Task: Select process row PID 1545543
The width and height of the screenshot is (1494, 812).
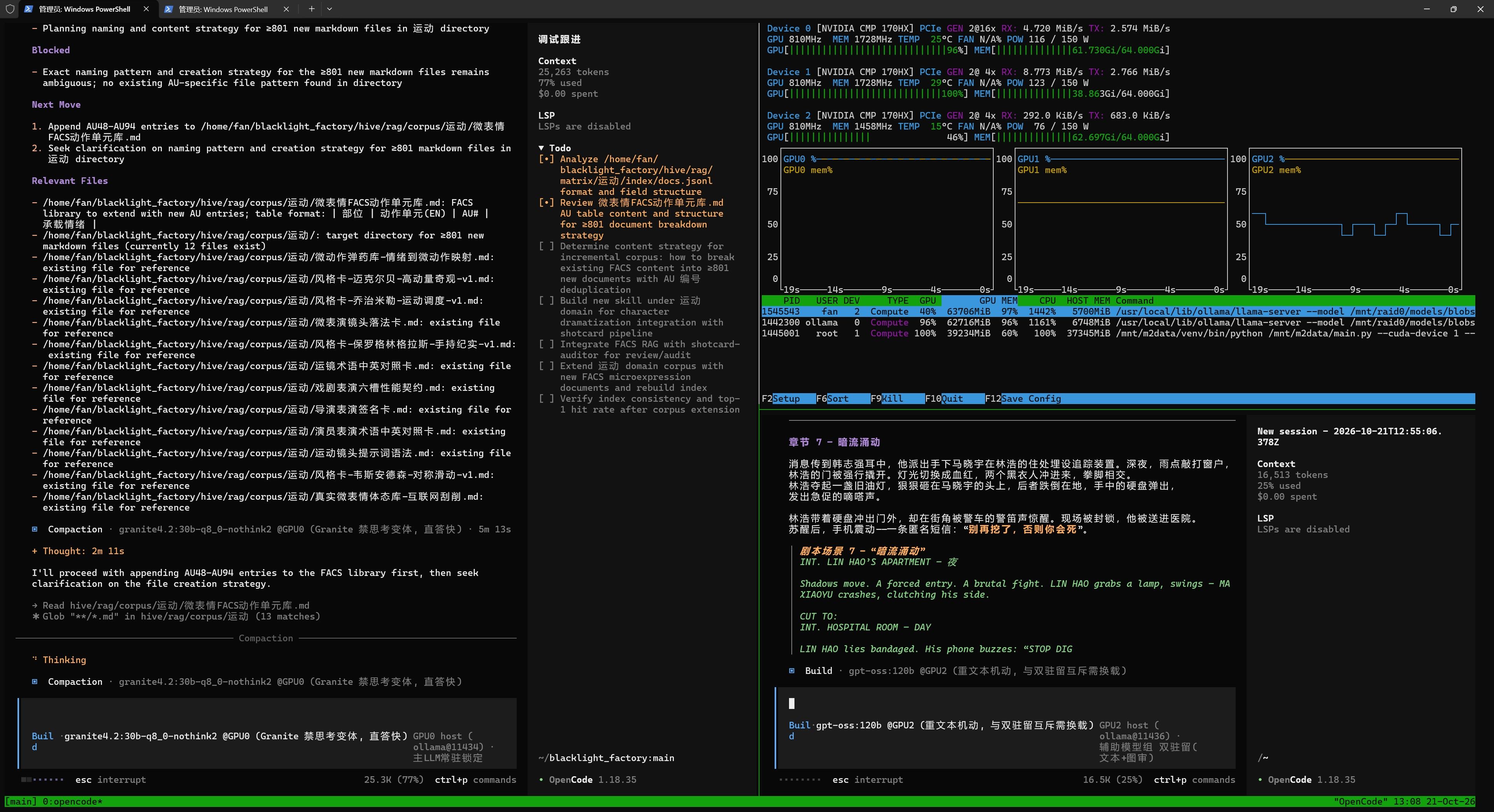Action: (1118, 311)
